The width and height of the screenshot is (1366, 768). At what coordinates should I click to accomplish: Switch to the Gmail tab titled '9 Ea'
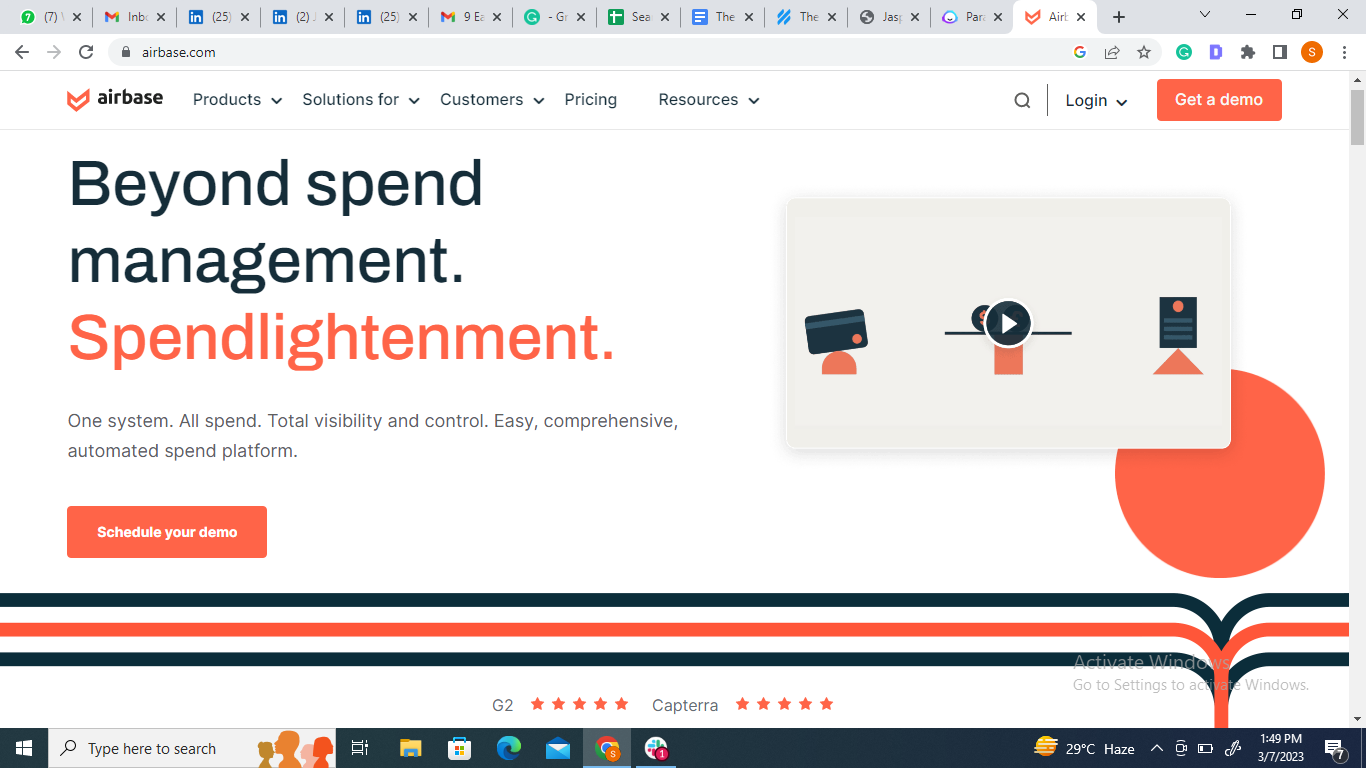[470, 17]
